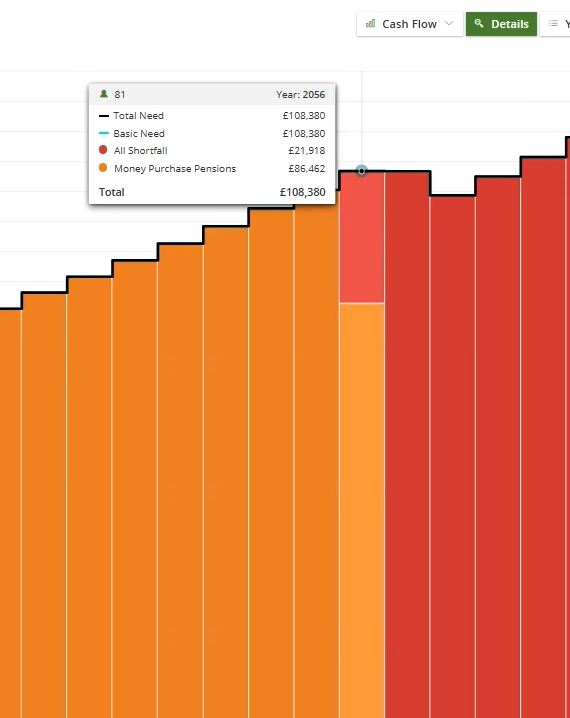This screenshot has height=718, width=570.
Task: Click the Basic Need cyan line marker
Action: (104, 133)
